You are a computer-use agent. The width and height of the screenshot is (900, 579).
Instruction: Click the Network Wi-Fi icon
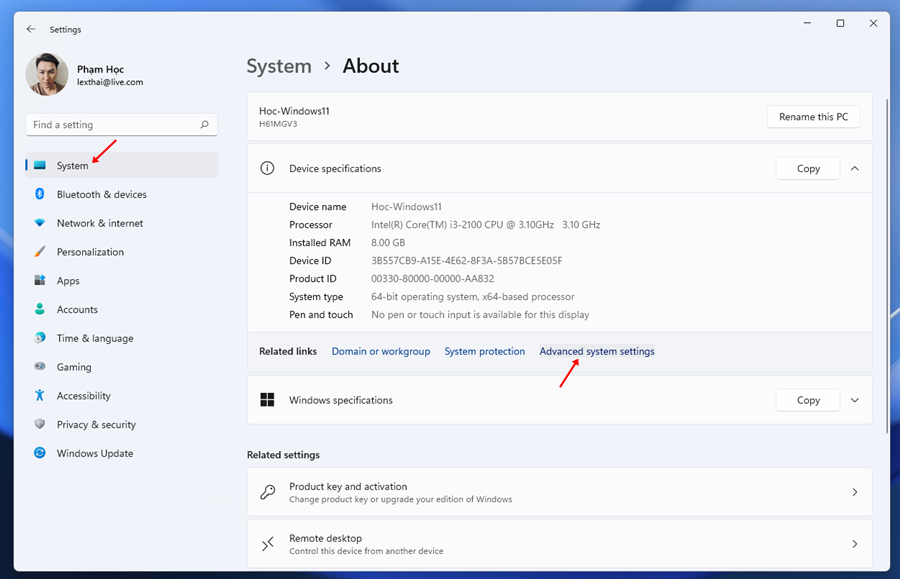(40, 223)
